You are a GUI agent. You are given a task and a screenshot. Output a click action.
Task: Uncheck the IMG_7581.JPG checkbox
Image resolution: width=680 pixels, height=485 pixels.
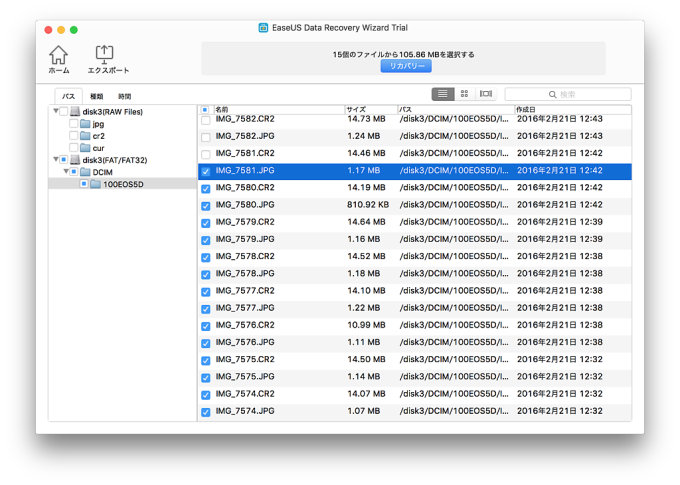(206, 171)
